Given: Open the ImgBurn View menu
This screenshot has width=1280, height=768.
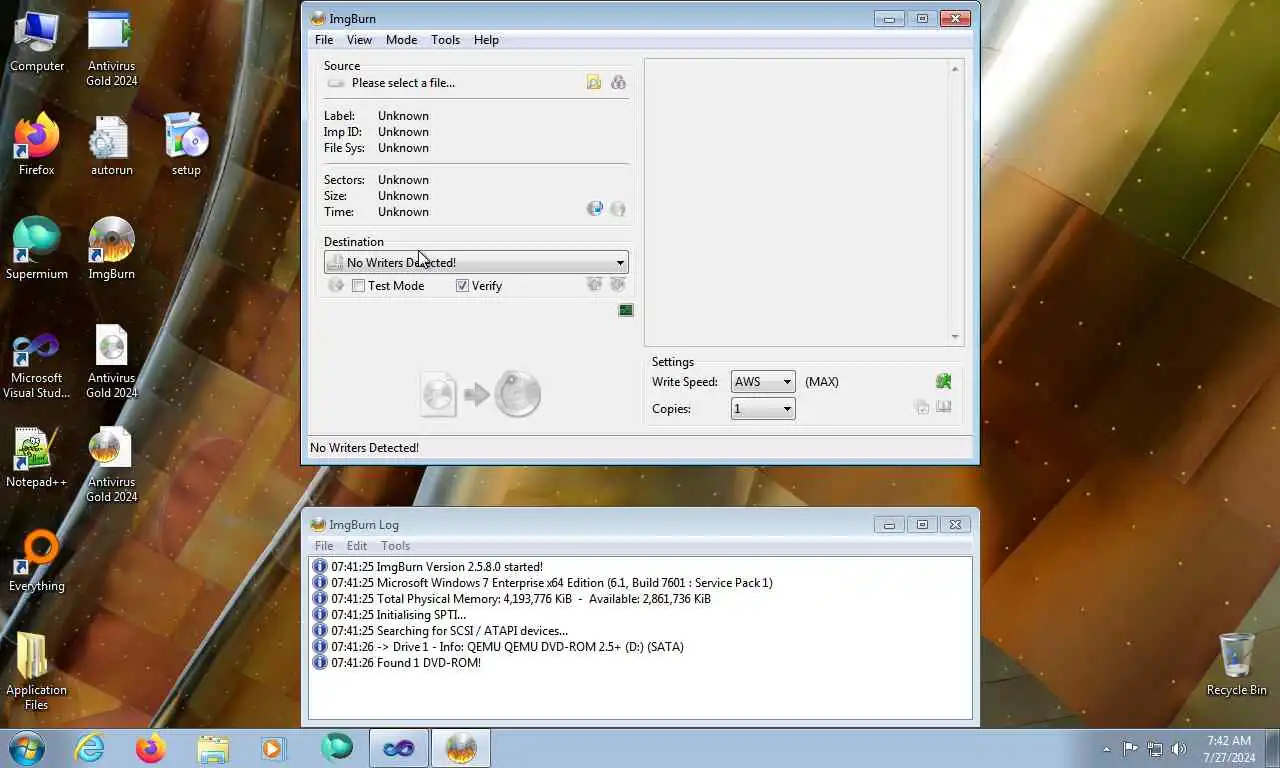Looking at the screenshot, I should click(x=359, y=40).
